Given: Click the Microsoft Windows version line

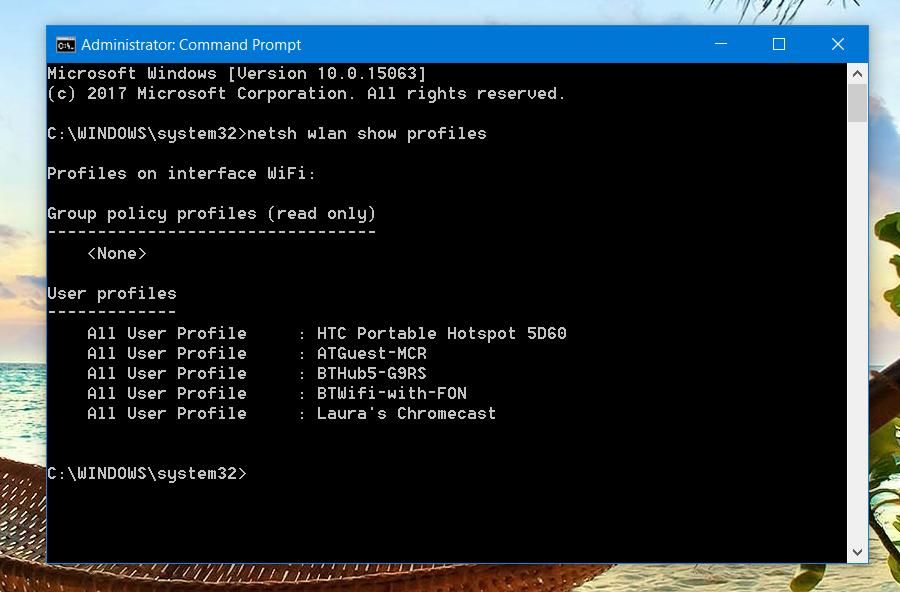Looking at the screenshot, I should click(x=236, y=73).
